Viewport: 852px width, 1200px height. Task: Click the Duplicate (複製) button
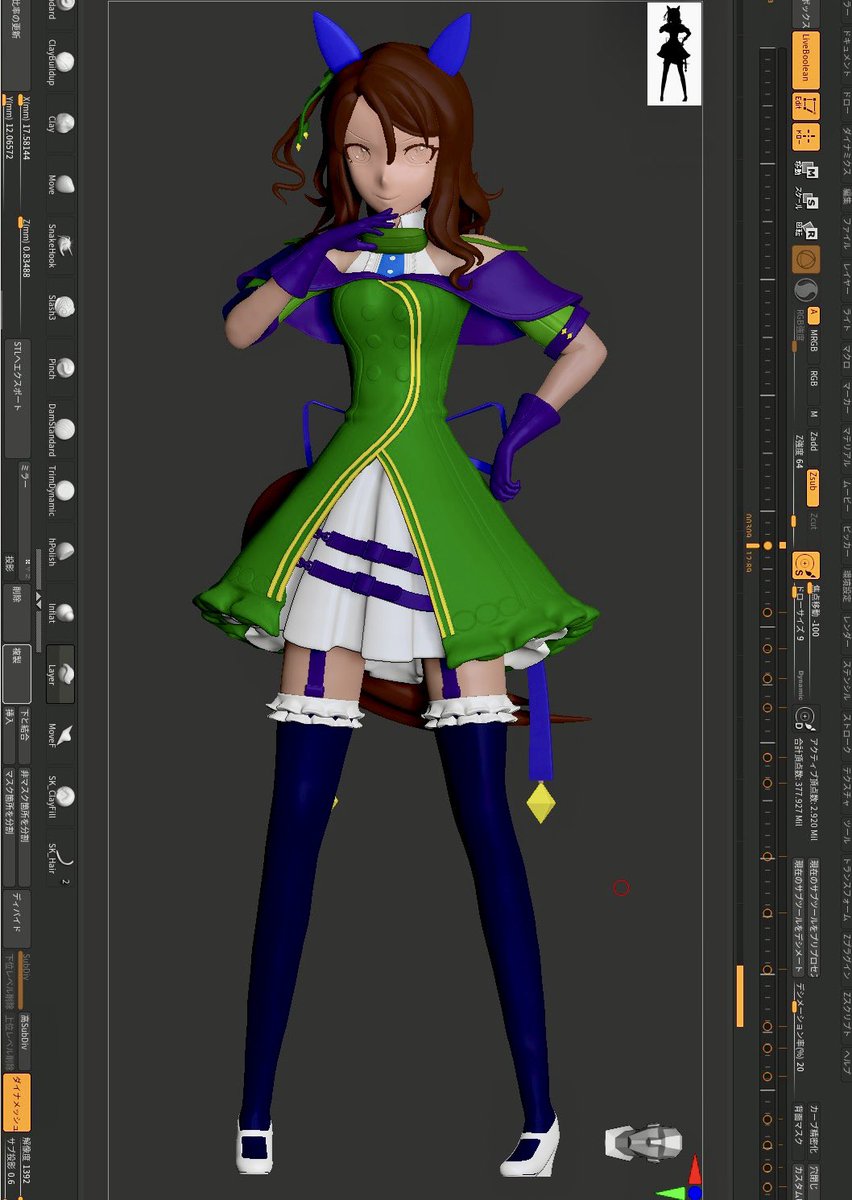(x=17, y=673)
